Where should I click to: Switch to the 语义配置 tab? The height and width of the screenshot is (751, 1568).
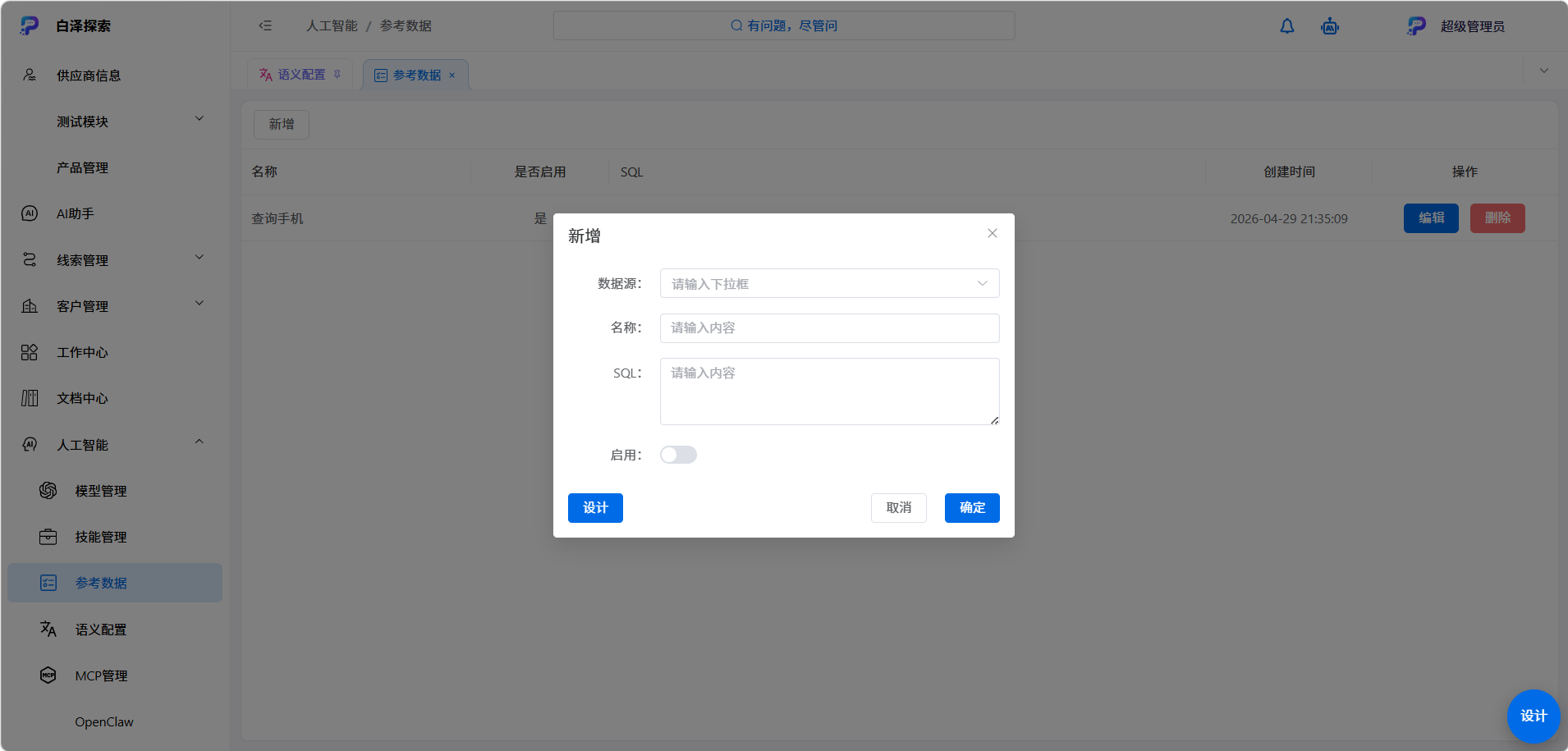pos(300,75)
